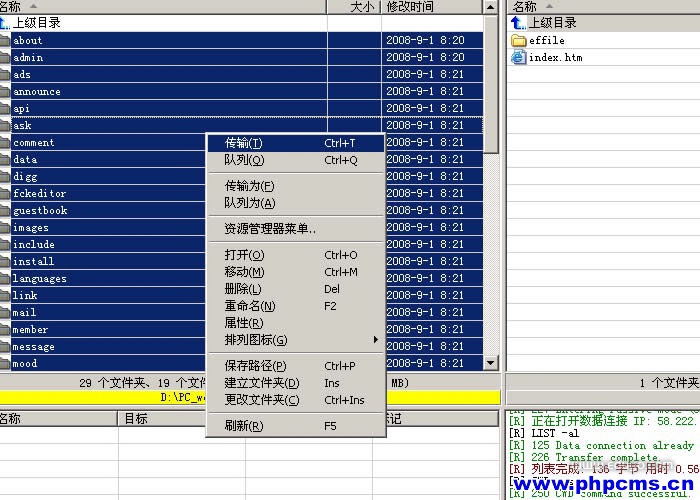This screenshot has height=500, width=700.
Task: Select the index.htm file icon
Action: [x=518, y=57]
